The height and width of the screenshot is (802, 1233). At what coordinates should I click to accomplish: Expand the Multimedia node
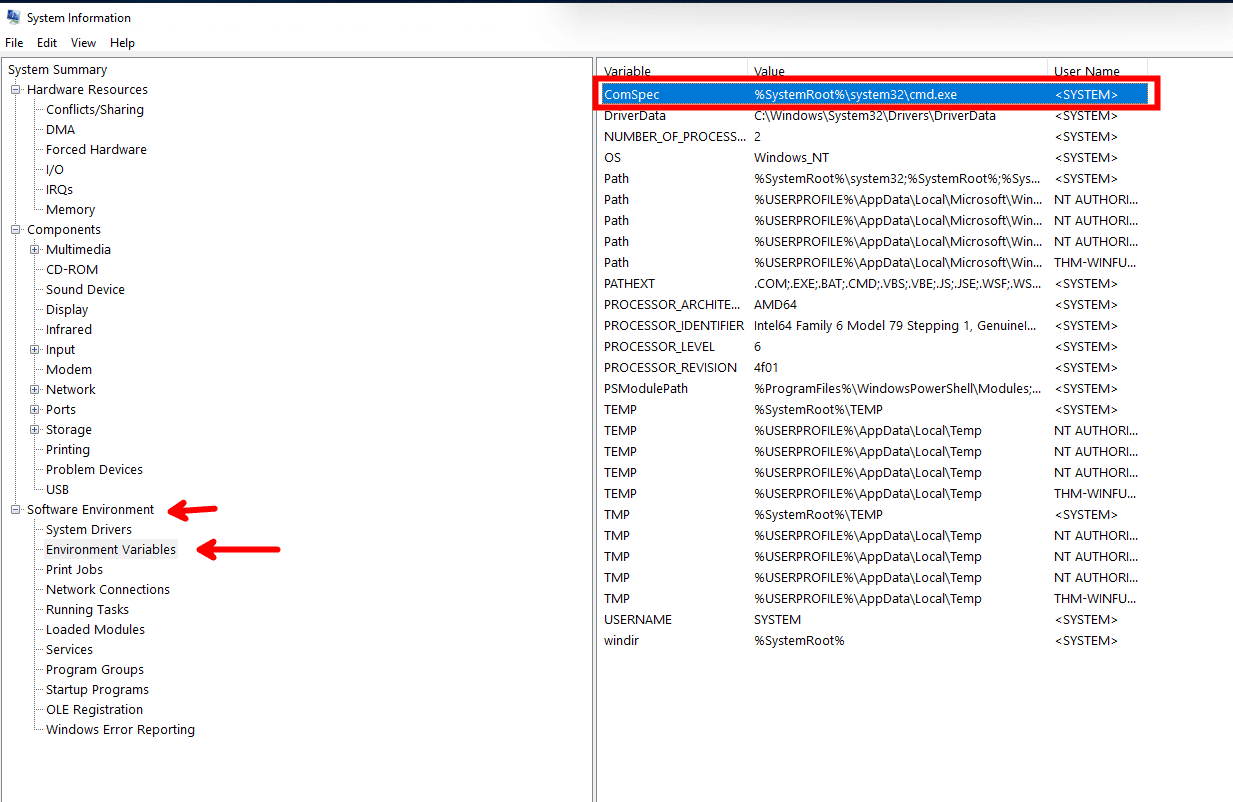35,250
